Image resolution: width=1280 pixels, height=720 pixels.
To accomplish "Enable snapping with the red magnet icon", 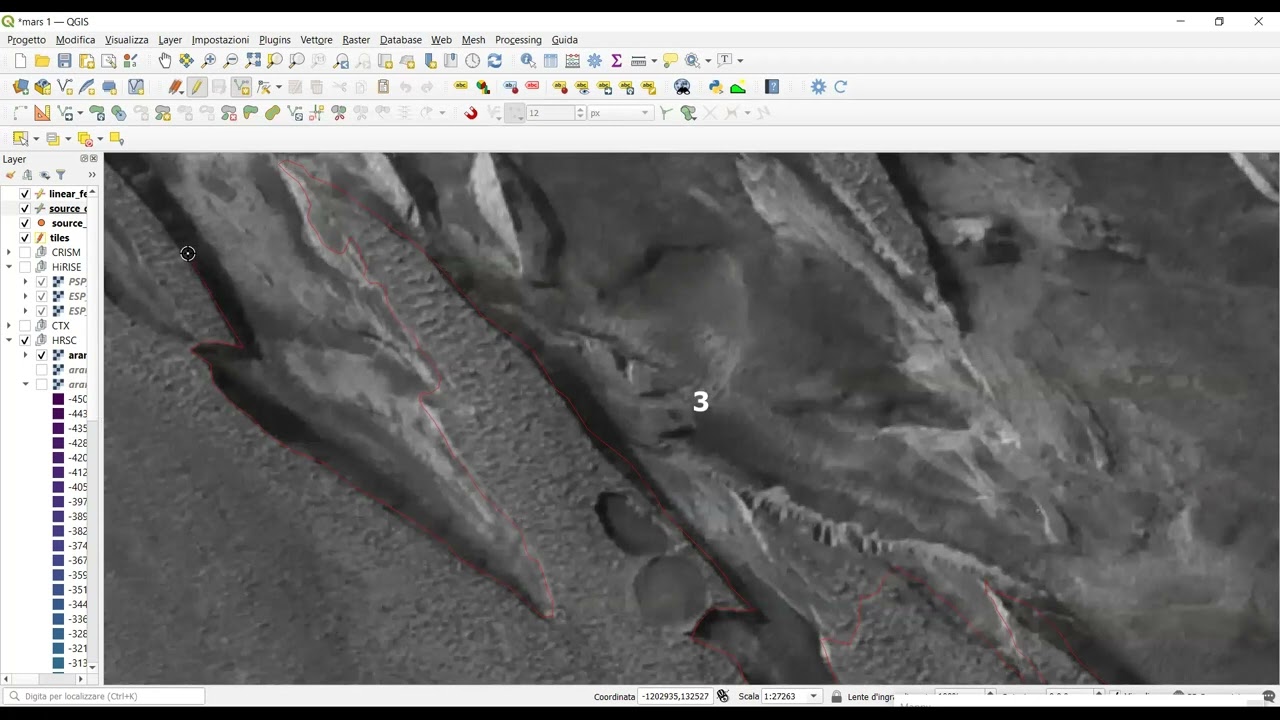I will (x=471, y=113).
